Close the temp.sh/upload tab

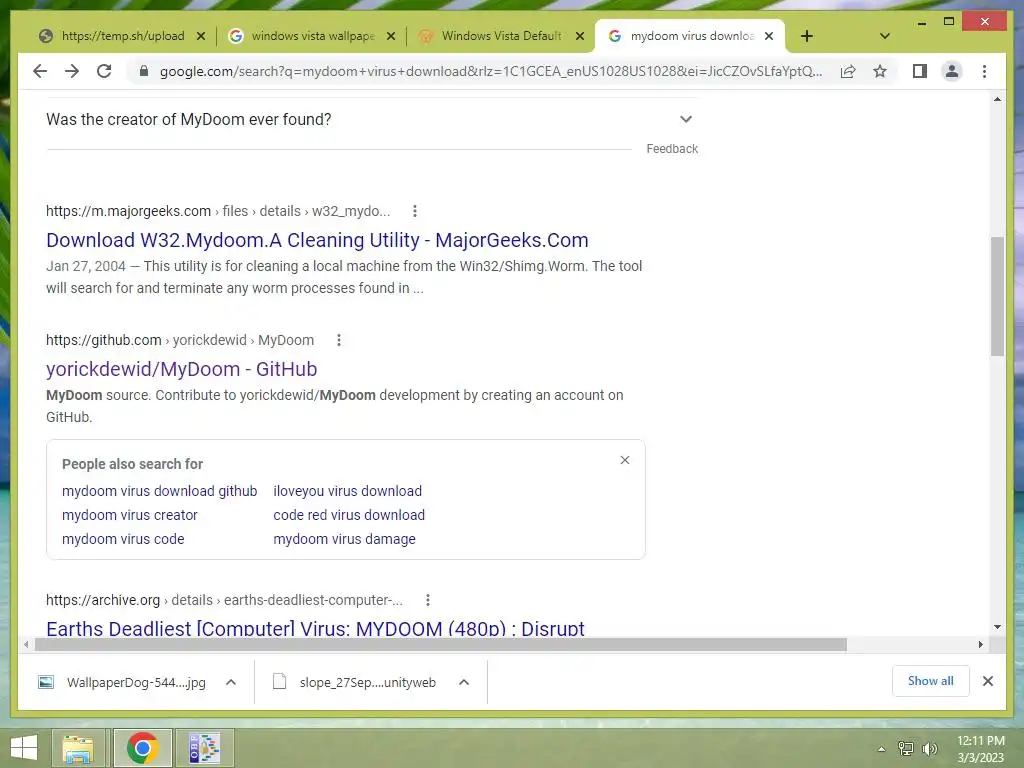pyautogui.click(x=201, y=36)
